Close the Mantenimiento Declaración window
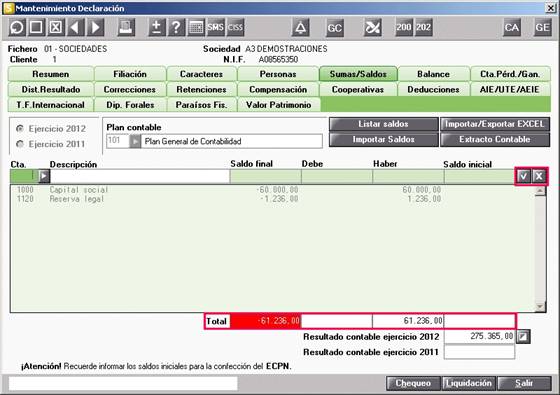 tap(551, 8)
